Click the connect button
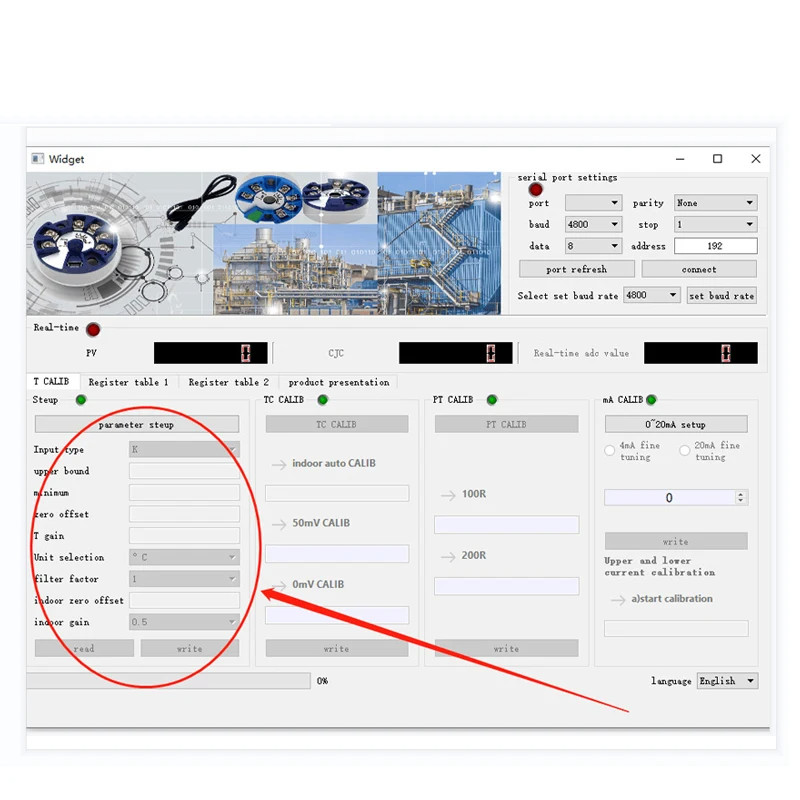800x800 pixels. coord(700,268)
